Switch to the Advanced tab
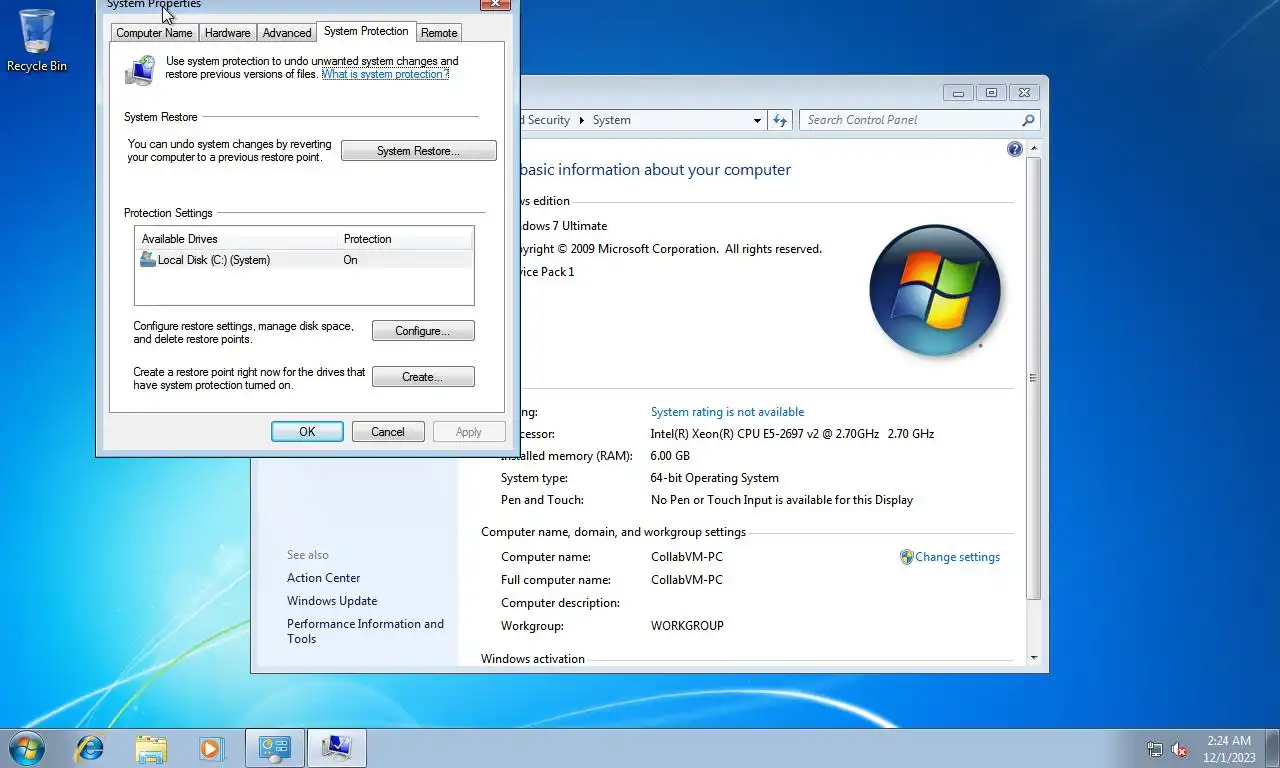 pos(287,33)
